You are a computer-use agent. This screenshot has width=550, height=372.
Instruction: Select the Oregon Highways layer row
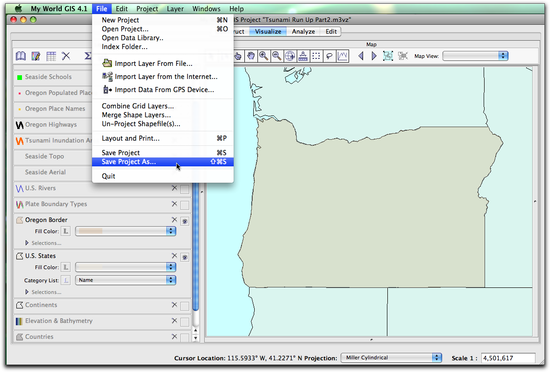tap(53, 124)
